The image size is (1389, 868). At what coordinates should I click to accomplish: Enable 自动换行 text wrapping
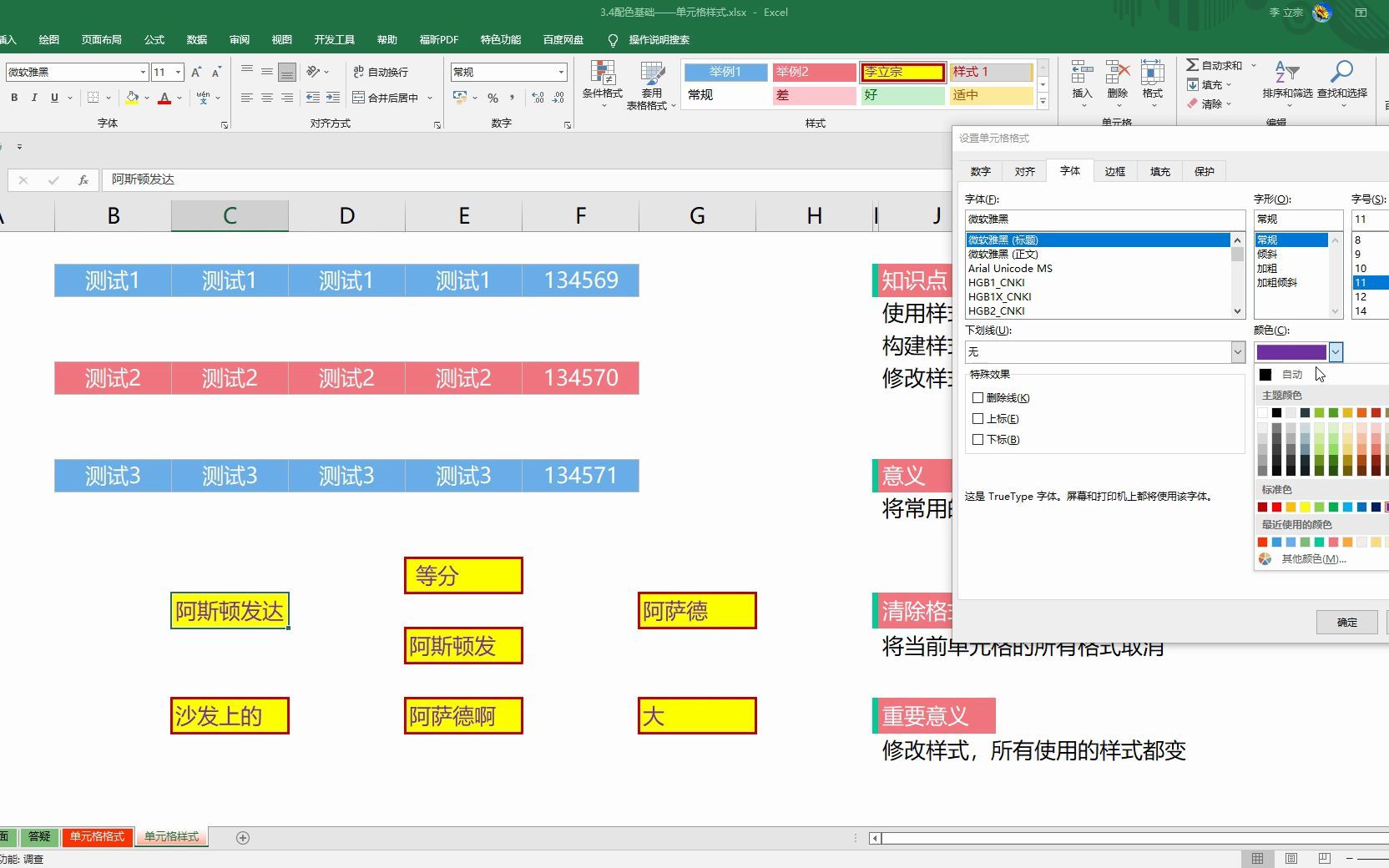tap(386, 72)
